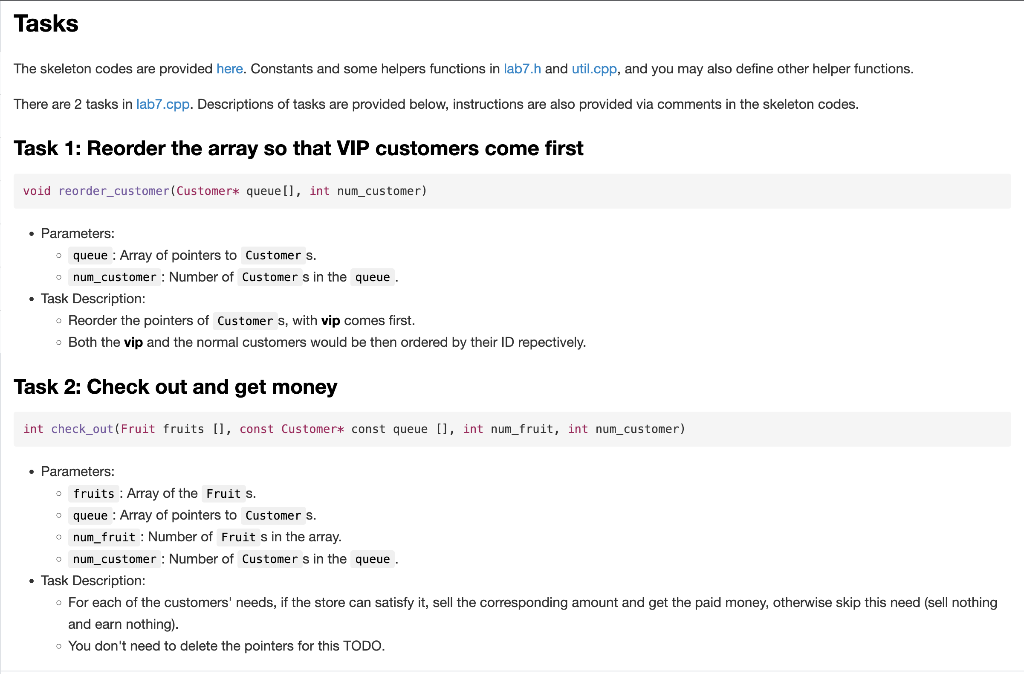Follow the util.cpp link
1024x674 pixels.
594,69
